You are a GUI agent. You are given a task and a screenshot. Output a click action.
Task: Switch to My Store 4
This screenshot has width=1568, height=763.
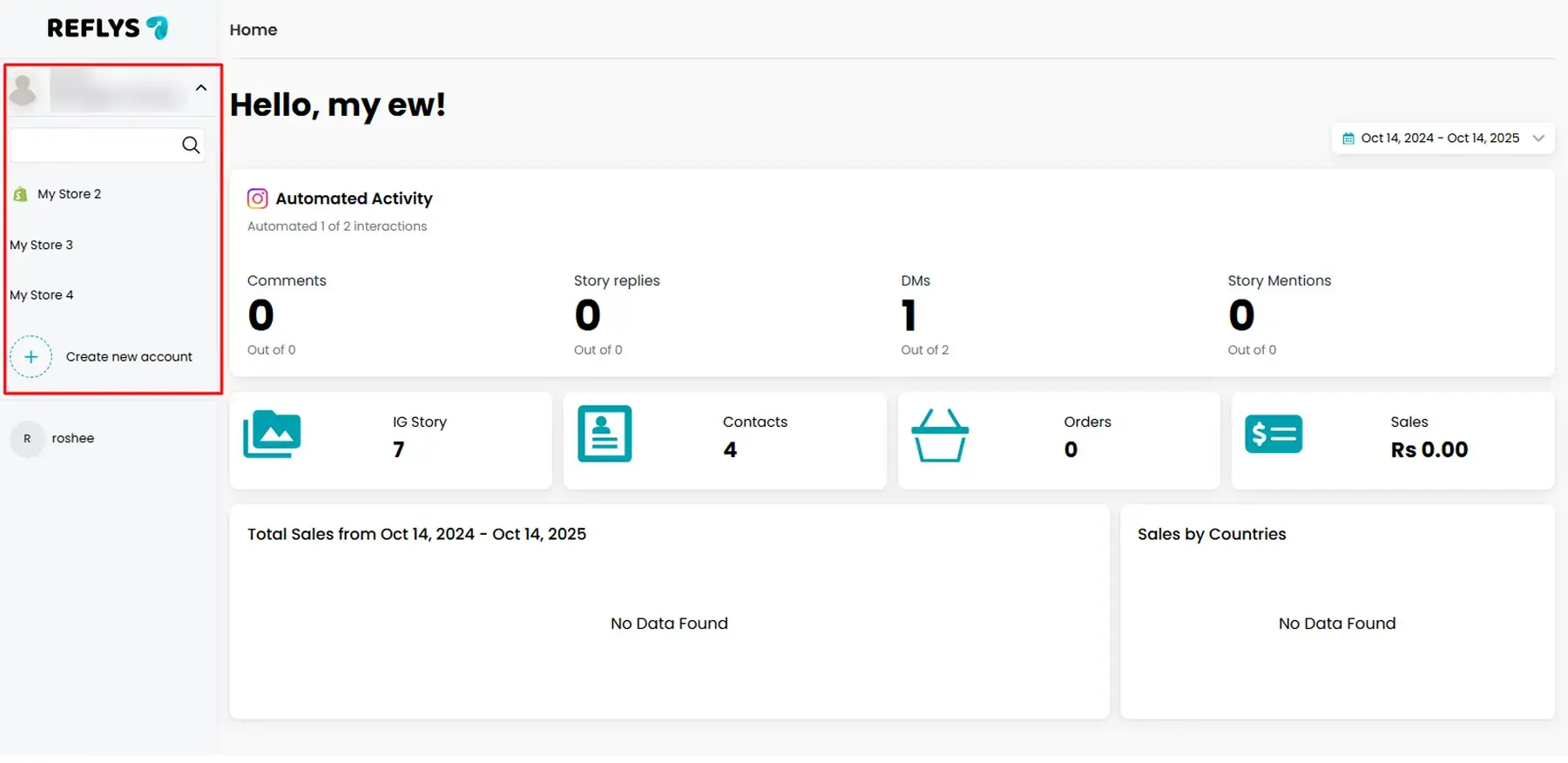tap(42, 295)
